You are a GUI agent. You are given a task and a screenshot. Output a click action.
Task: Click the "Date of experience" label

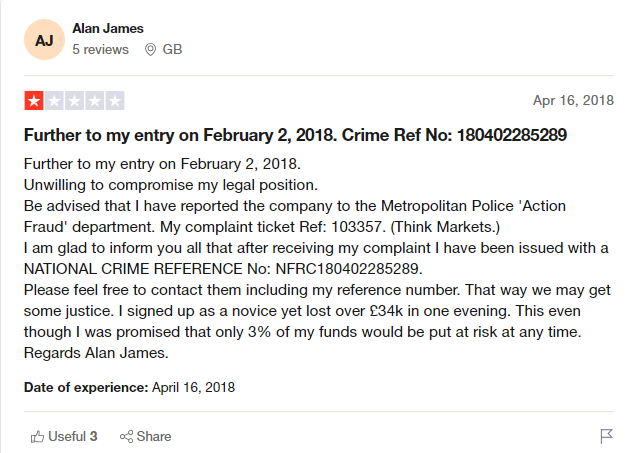[86, 386]
